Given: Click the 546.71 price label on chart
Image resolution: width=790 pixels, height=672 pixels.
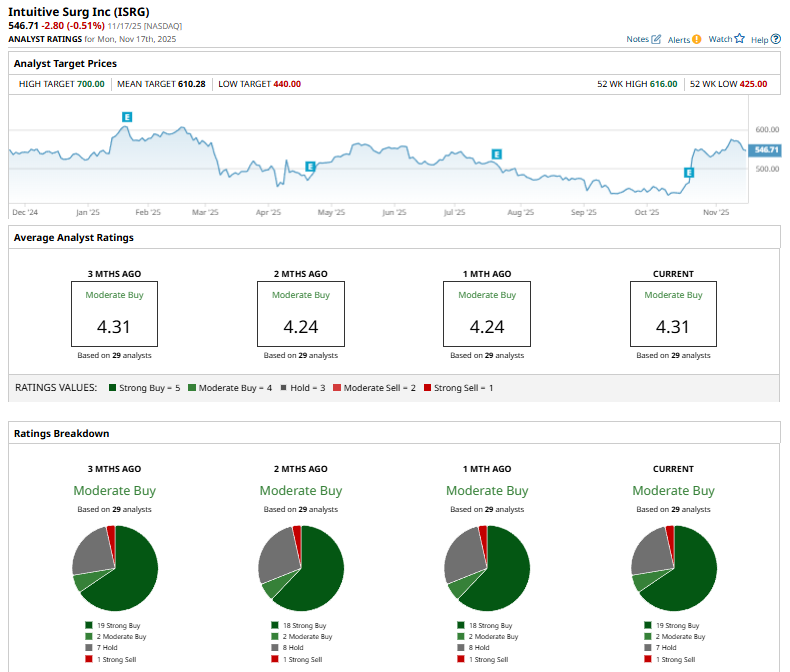Looking at the screenshot, I should click(765, 150).
